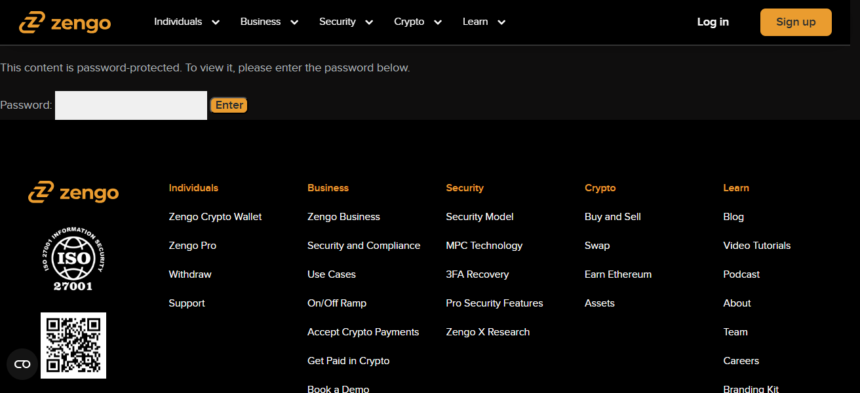This screenshot has width=860, height=393.
Task: Open the Careers footer link
Action: tap(741, 361)
